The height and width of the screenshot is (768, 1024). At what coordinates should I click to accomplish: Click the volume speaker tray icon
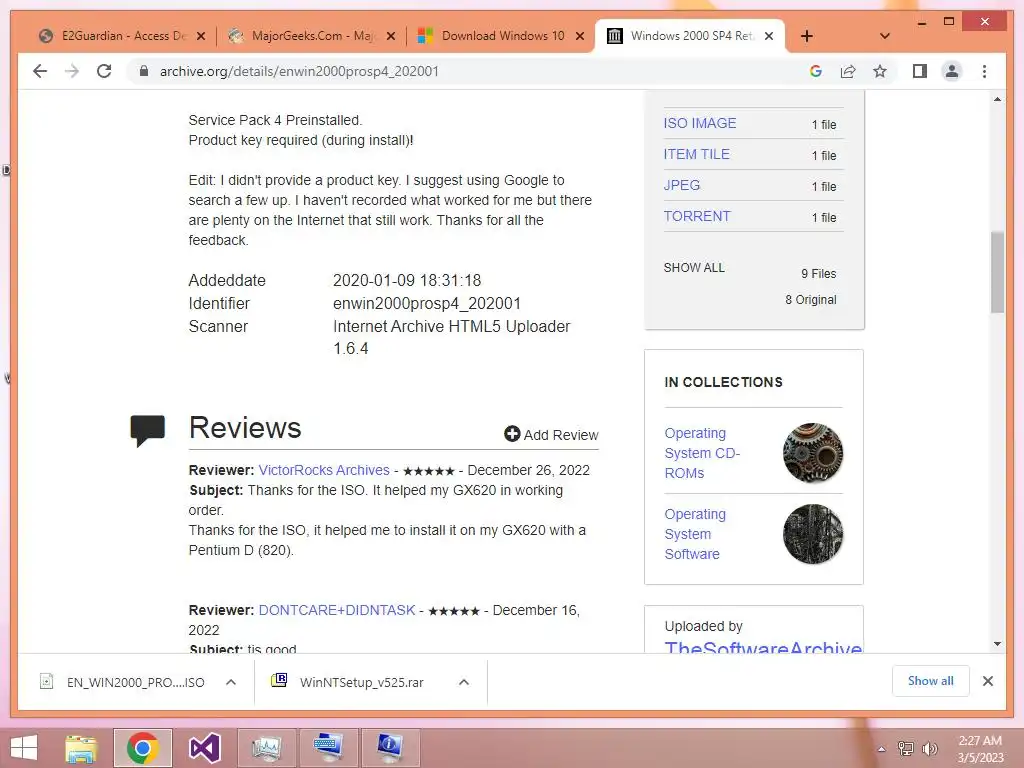point(930,749)
